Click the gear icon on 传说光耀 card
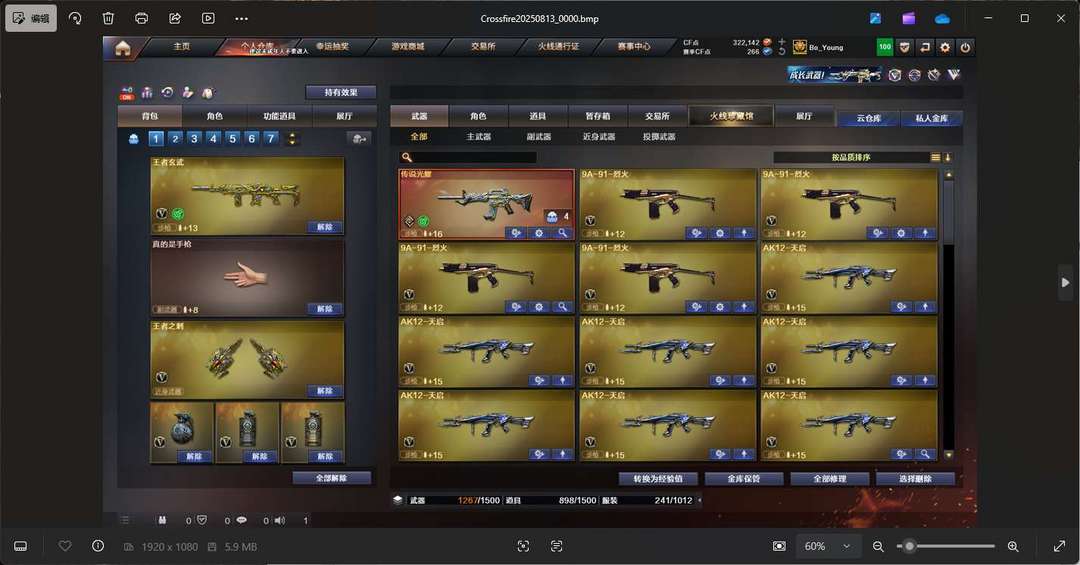1080x565 pixels. (x=539, y=234)
